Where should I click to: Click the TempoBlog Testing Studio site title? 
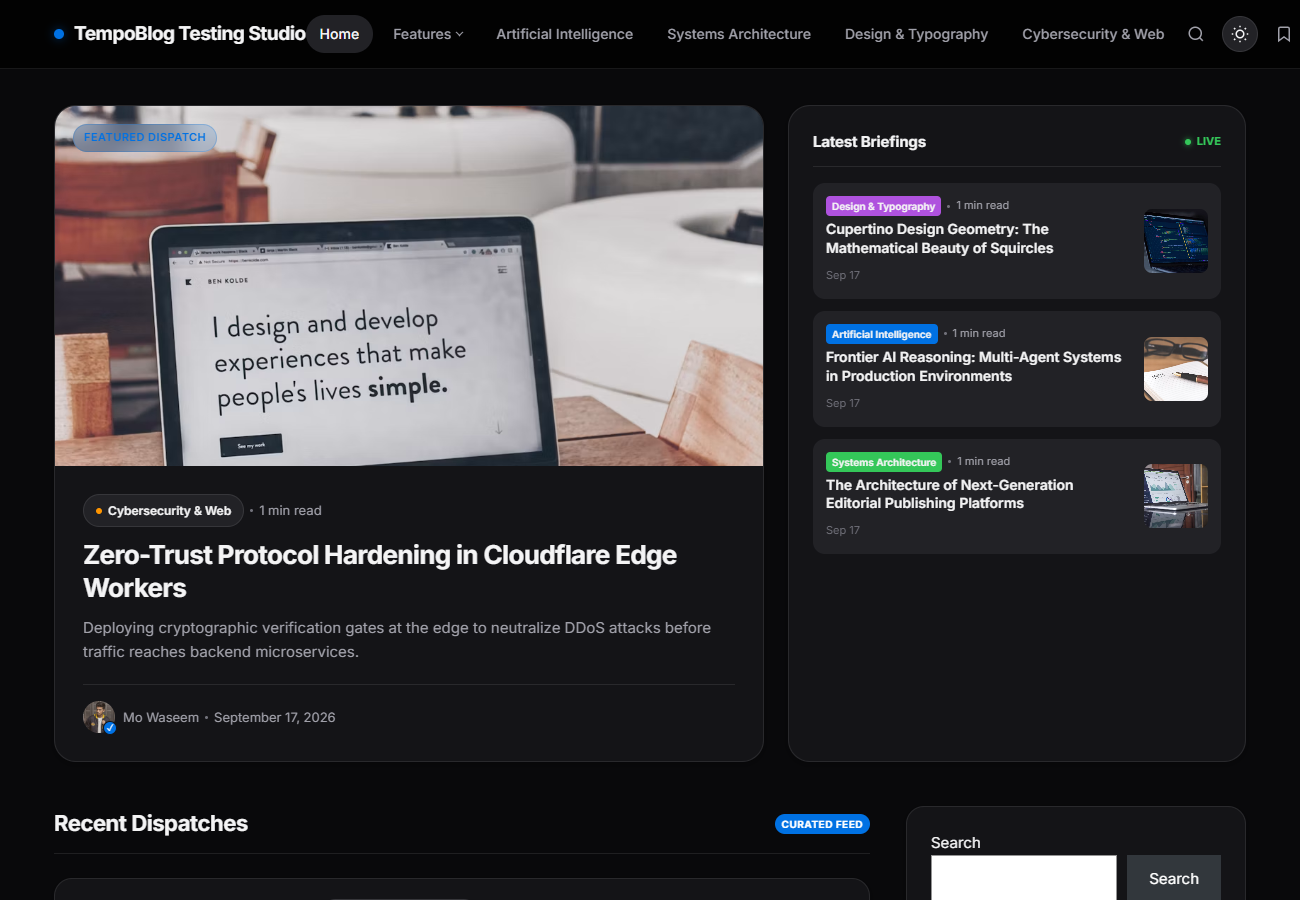tap(190, 34)
